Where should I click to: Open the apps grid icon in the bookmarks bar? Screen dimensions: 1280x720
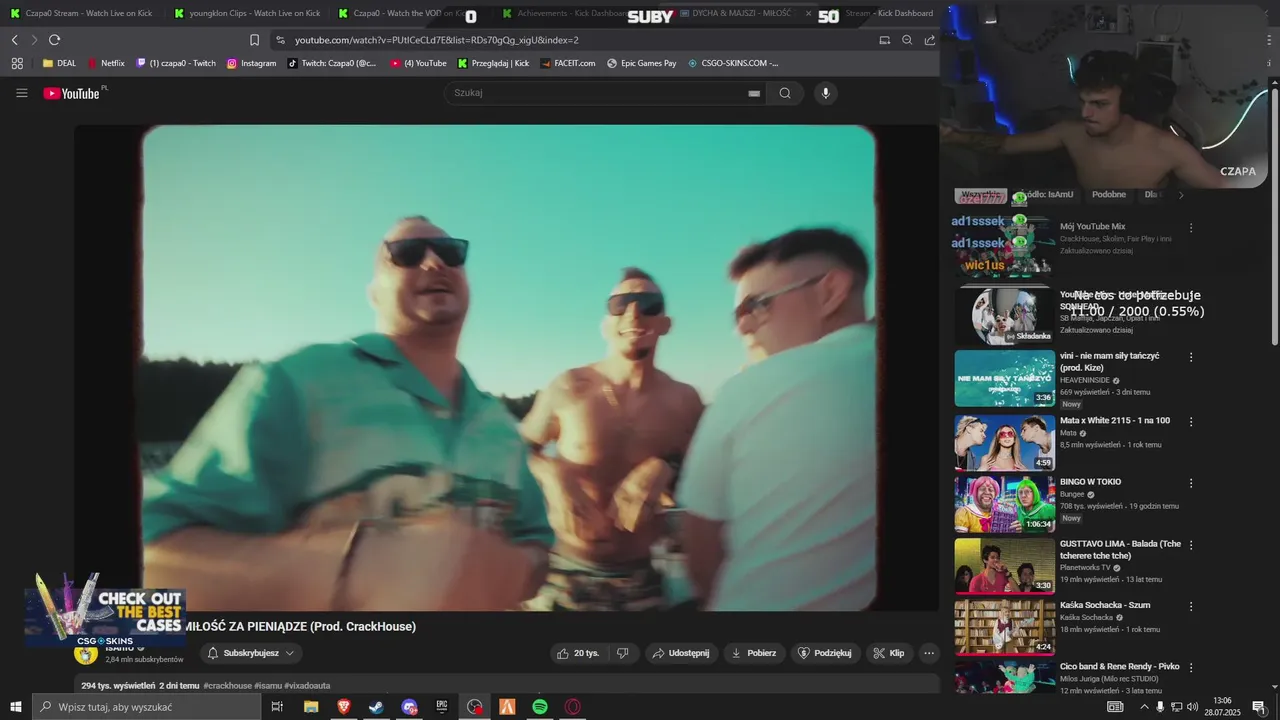click(17, 63)
